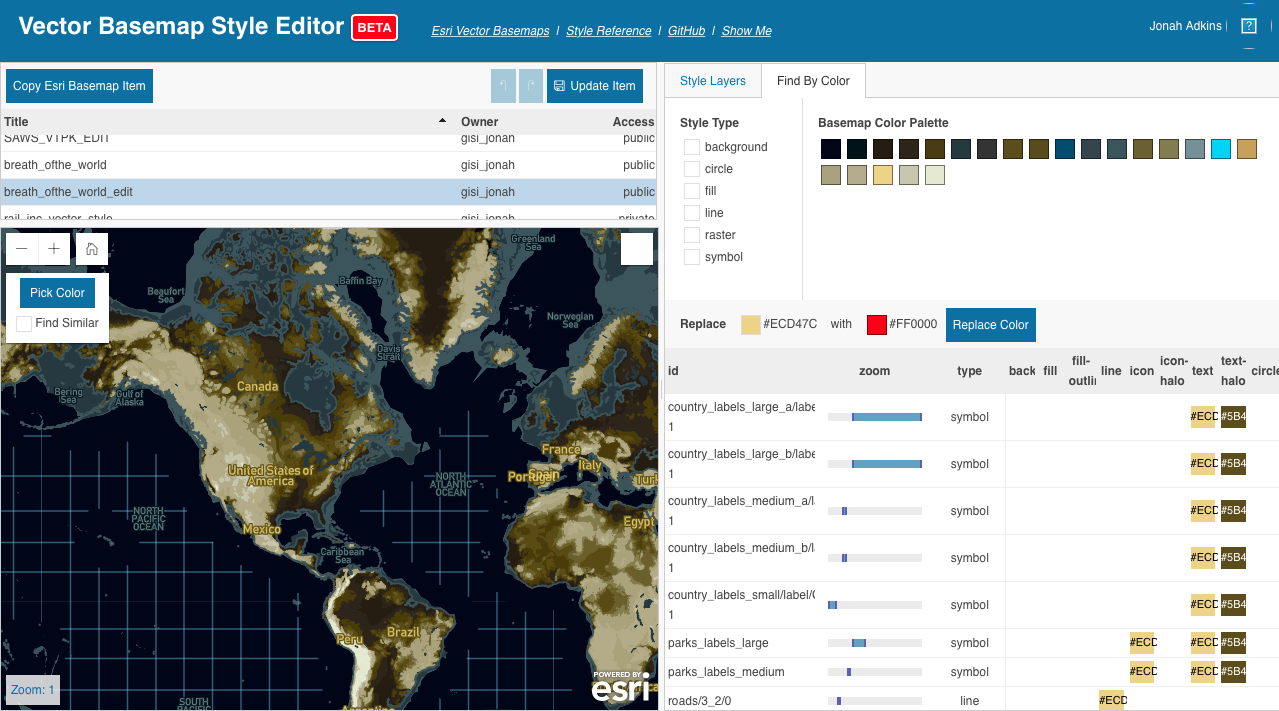Click the Zoom: 1 level indicator

tap(33, 690)
